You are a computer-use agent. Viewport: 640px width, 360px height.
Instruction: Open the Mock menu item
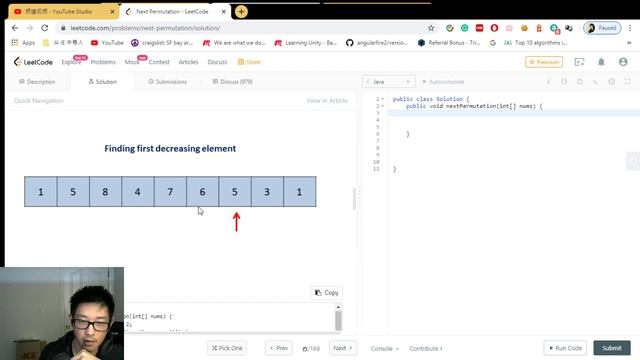point(132,62)
